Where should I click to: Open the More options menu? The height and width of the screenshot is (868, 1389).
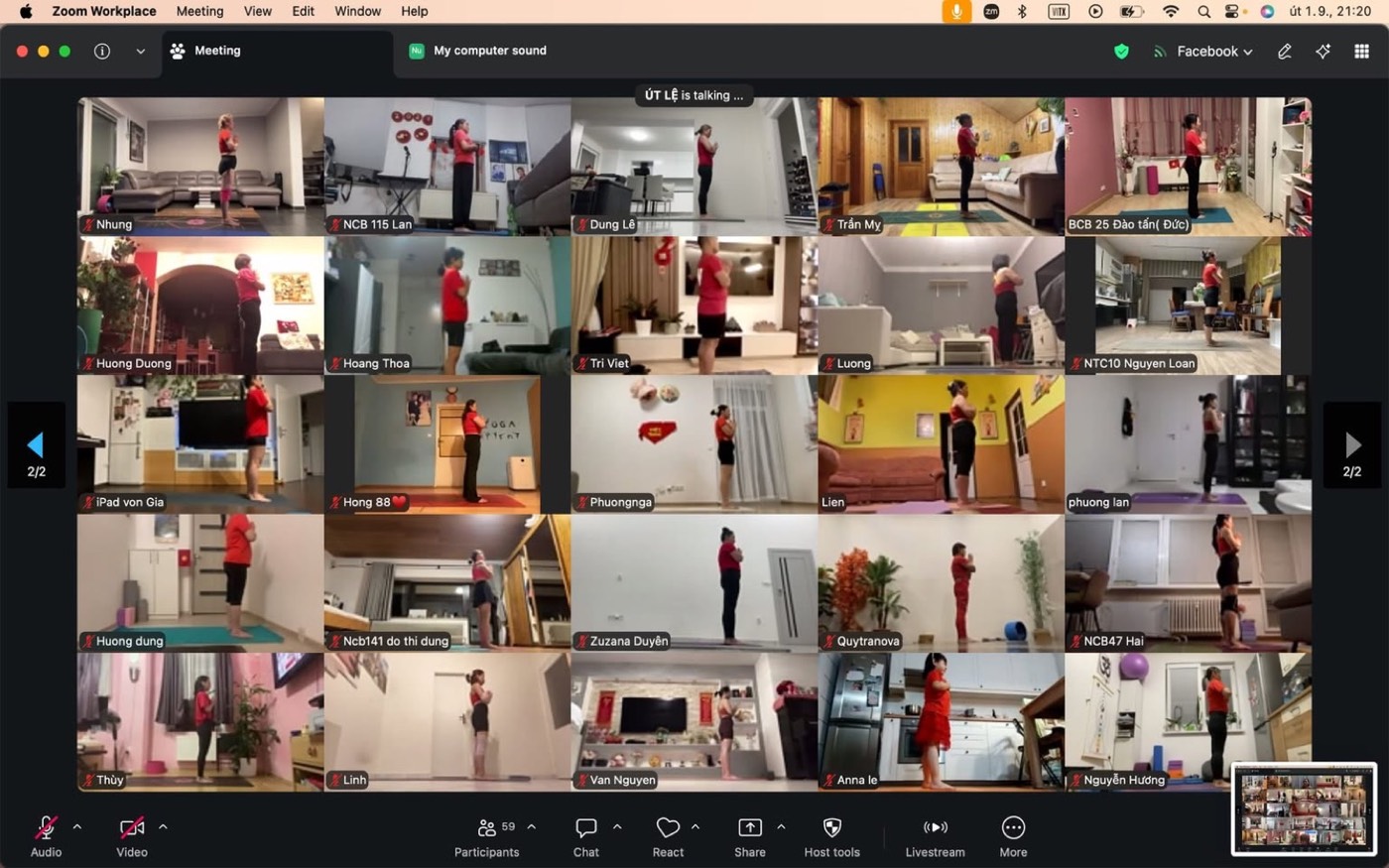pyautogui.click(x=1013, y=836)
